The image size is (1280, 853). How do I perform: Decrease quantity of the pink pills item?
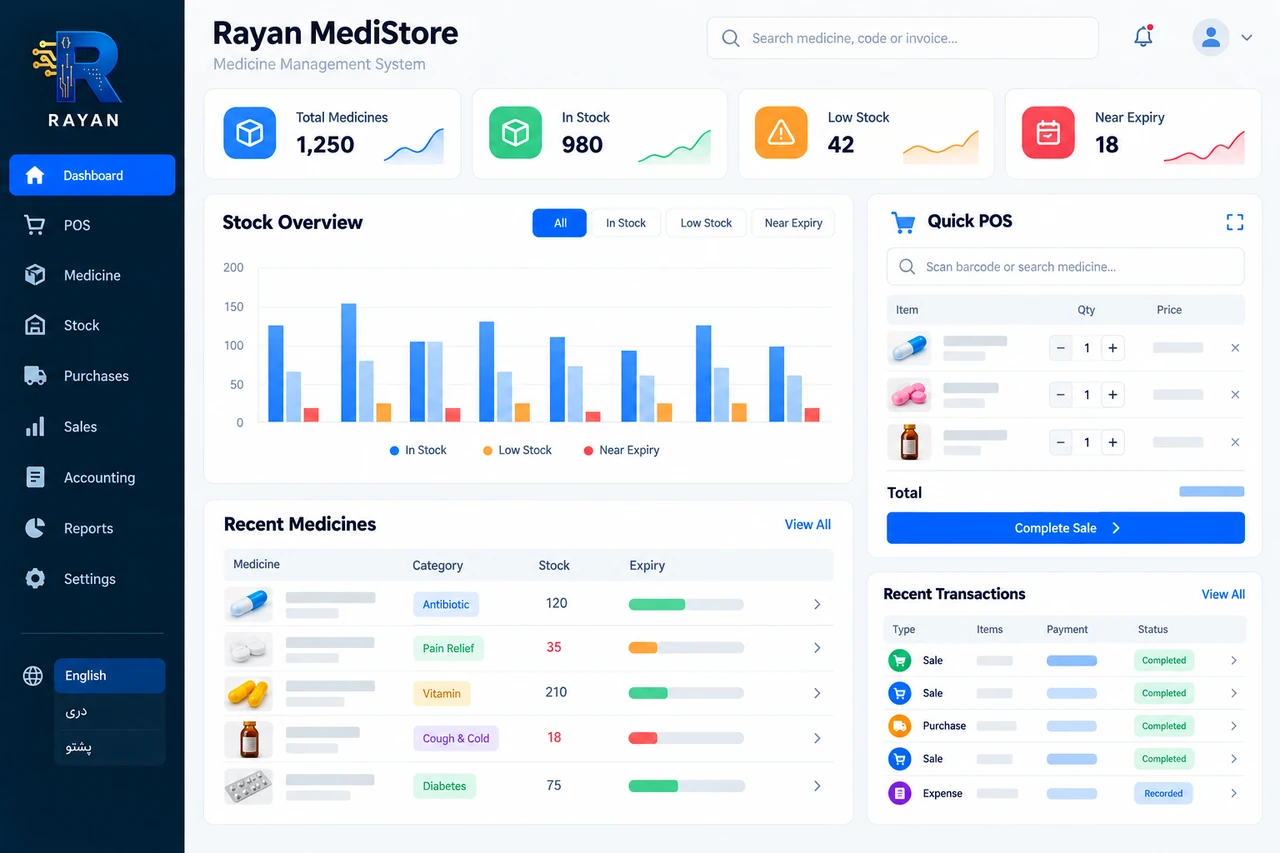pos(1061,395)
